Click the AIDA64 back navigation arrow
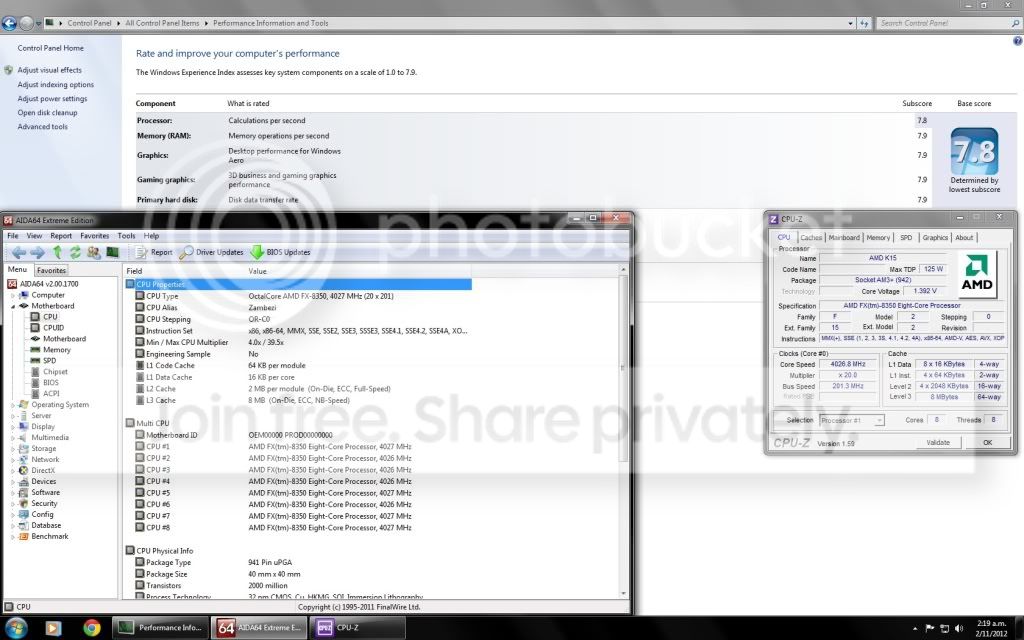 (x=18, y=252)
